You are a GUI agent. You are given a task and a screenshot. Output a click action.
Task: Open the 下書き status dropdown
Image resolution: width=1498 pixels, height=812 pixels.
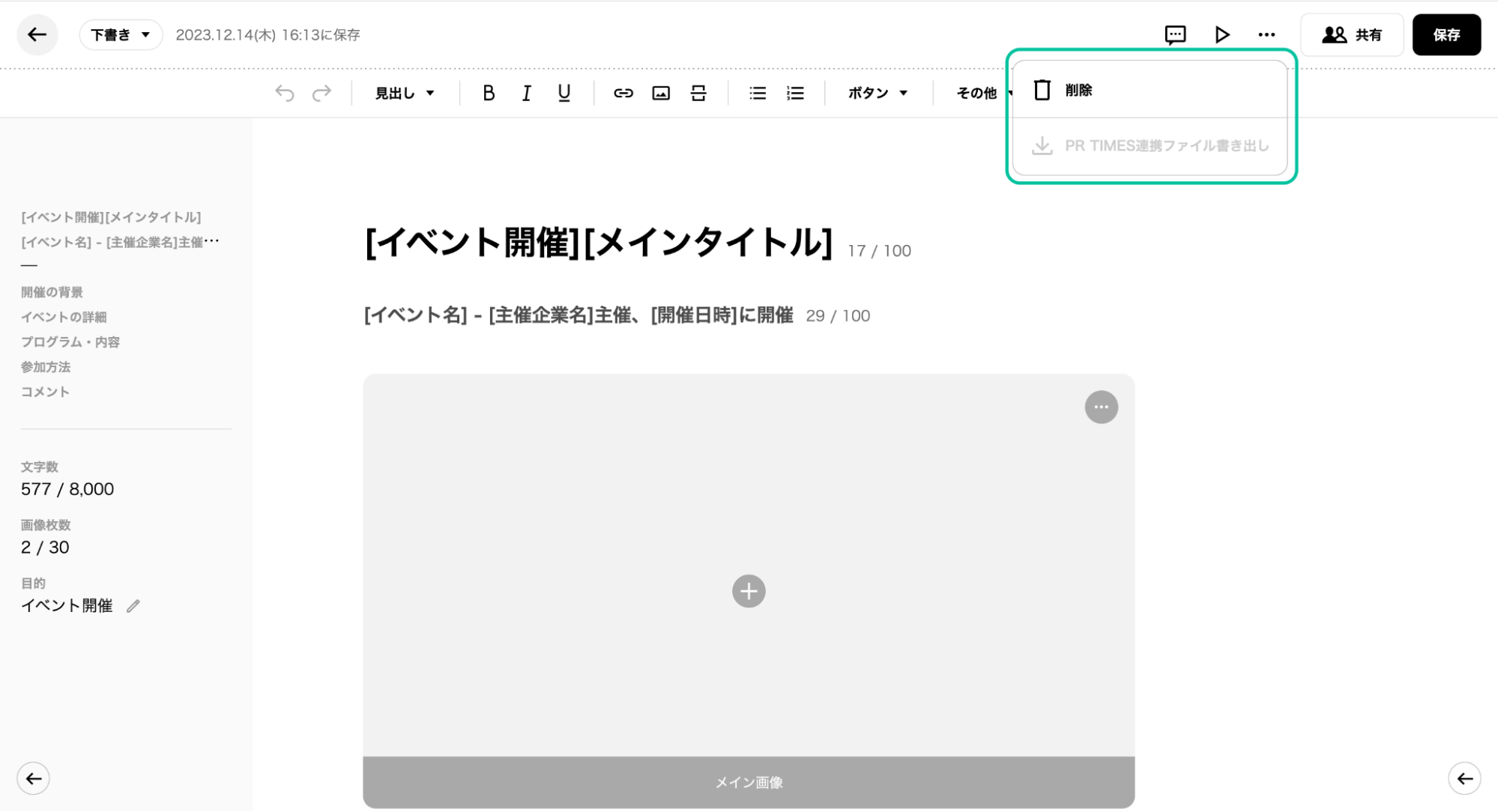[x=121, y=34]
